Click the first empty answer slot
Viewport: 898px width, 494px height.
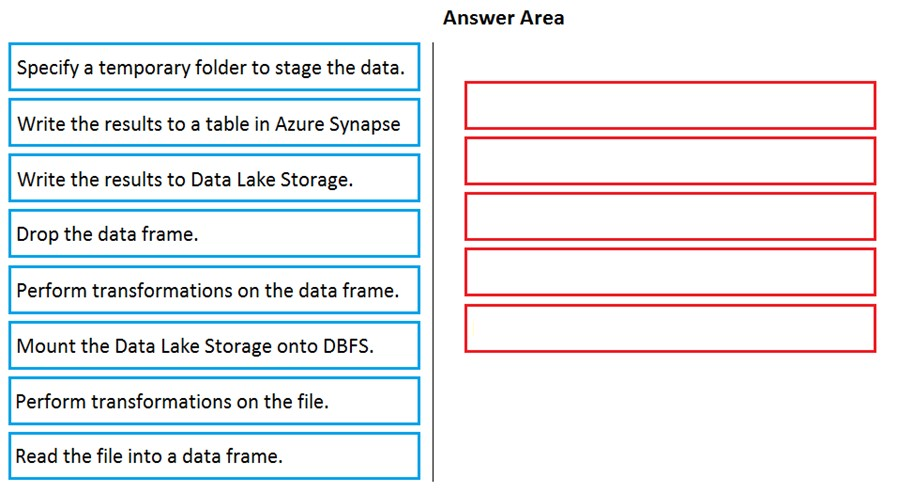(670, 105)
